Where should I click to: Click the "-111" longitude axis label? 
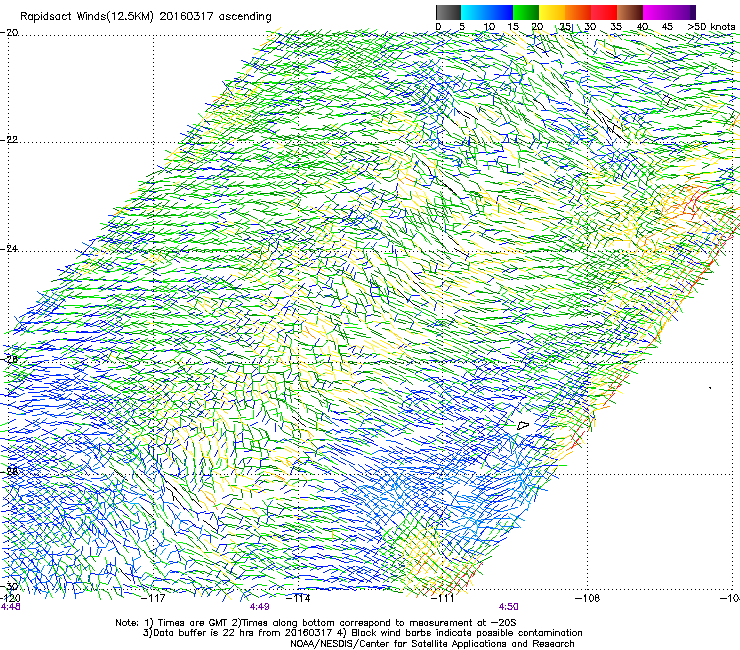[443, 598]
